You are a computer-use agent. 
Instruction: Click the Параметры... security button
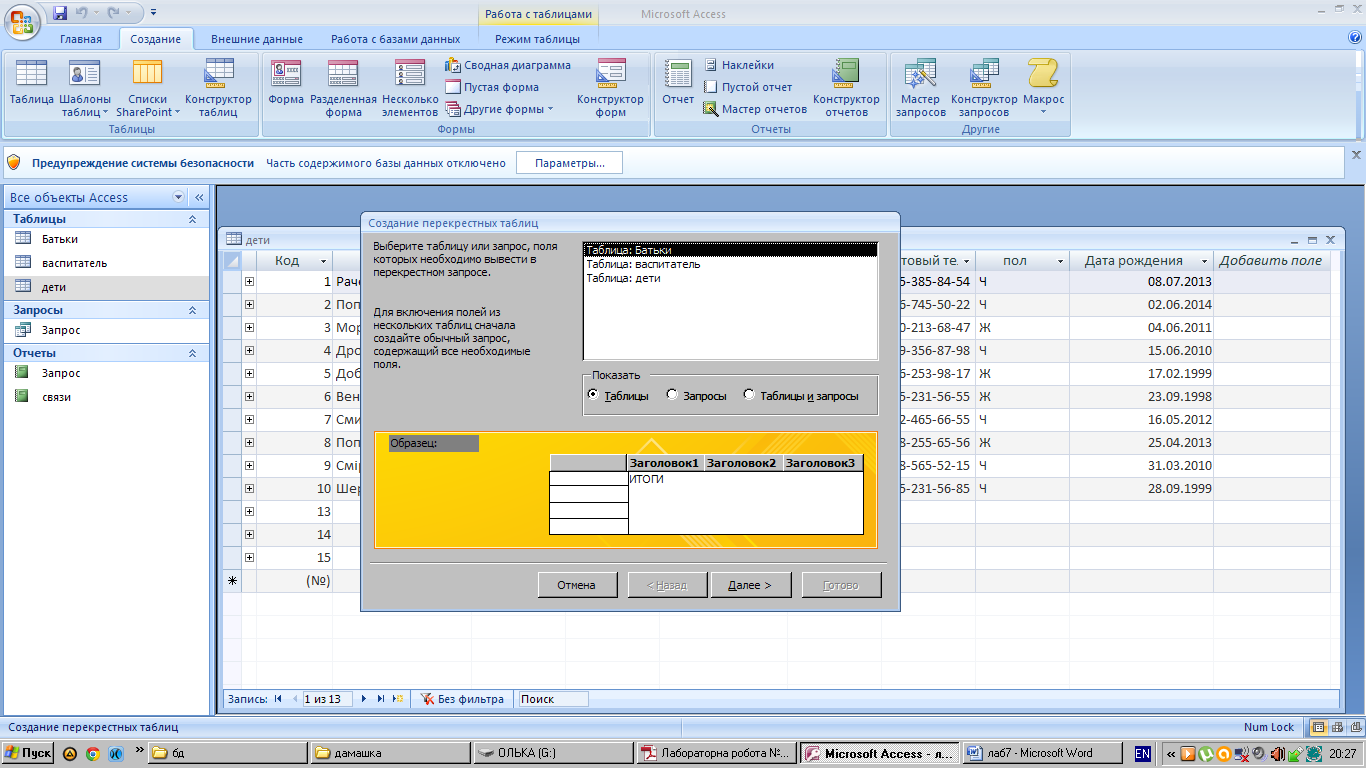tap(569, 163)
